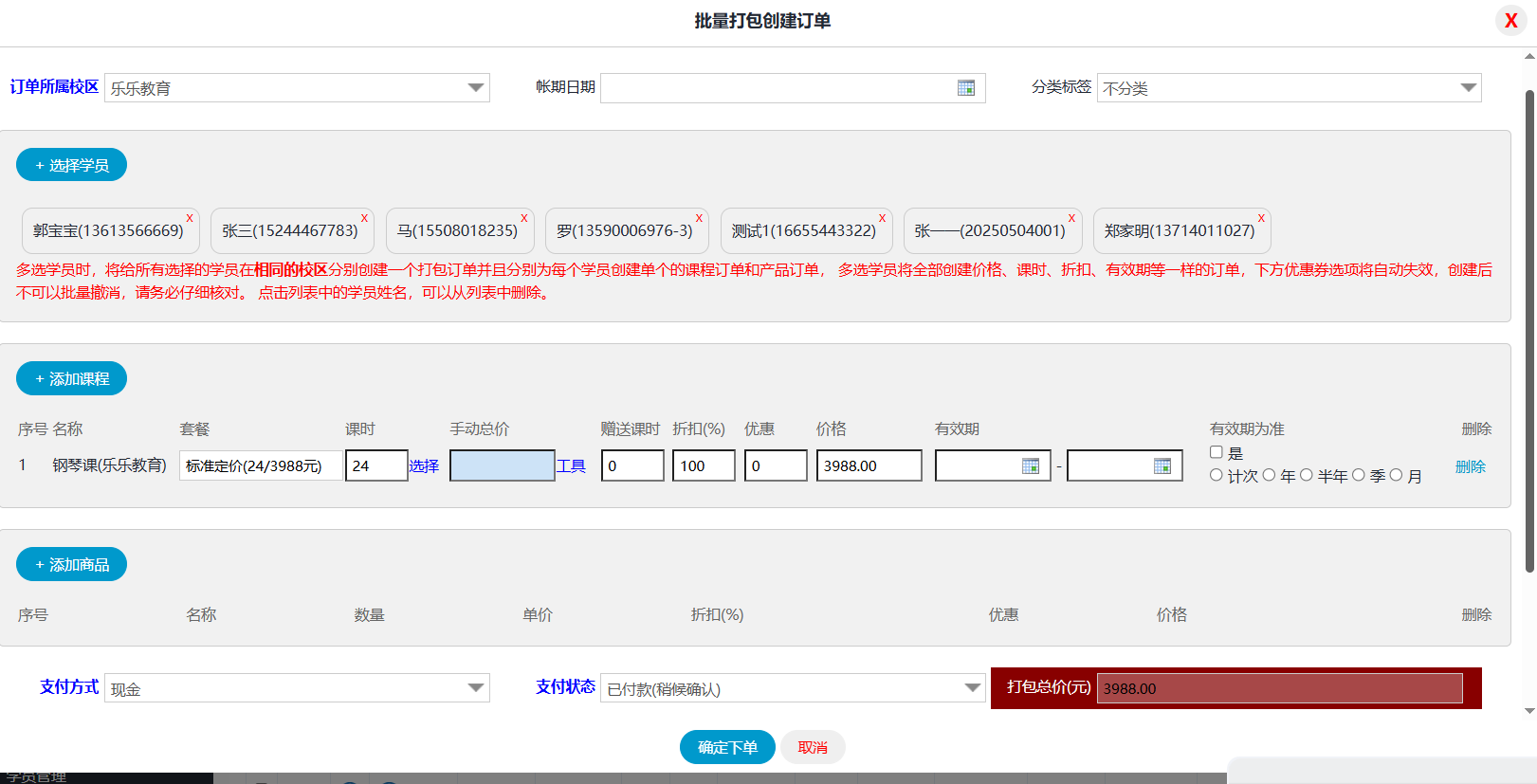Open the 支付状态 dropdown showing 已付款(稍候确认)
Screen dimensions: 1537x784
(x=793, y=688)
